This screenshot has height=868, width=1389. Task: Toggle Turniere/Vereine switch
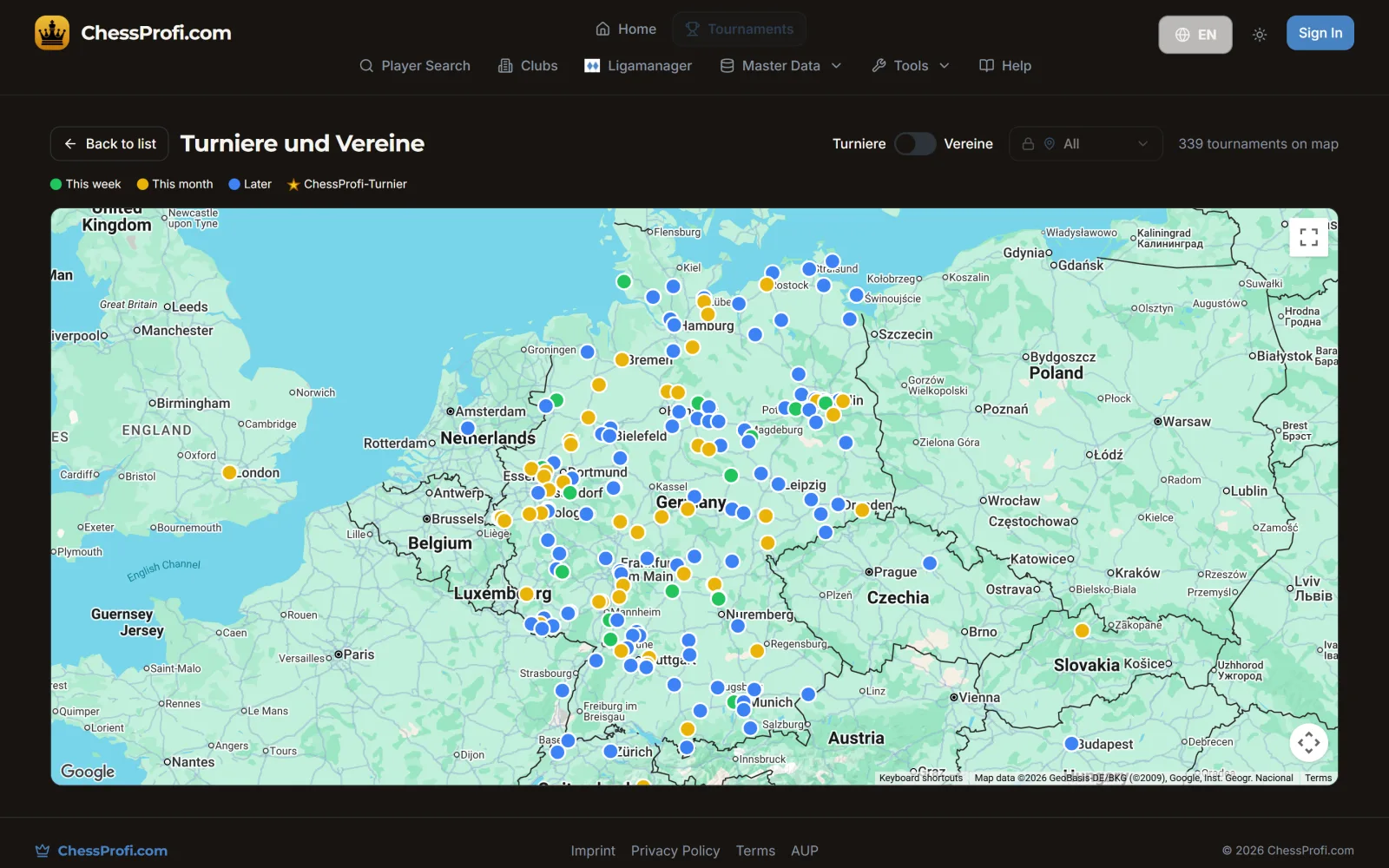915,144
